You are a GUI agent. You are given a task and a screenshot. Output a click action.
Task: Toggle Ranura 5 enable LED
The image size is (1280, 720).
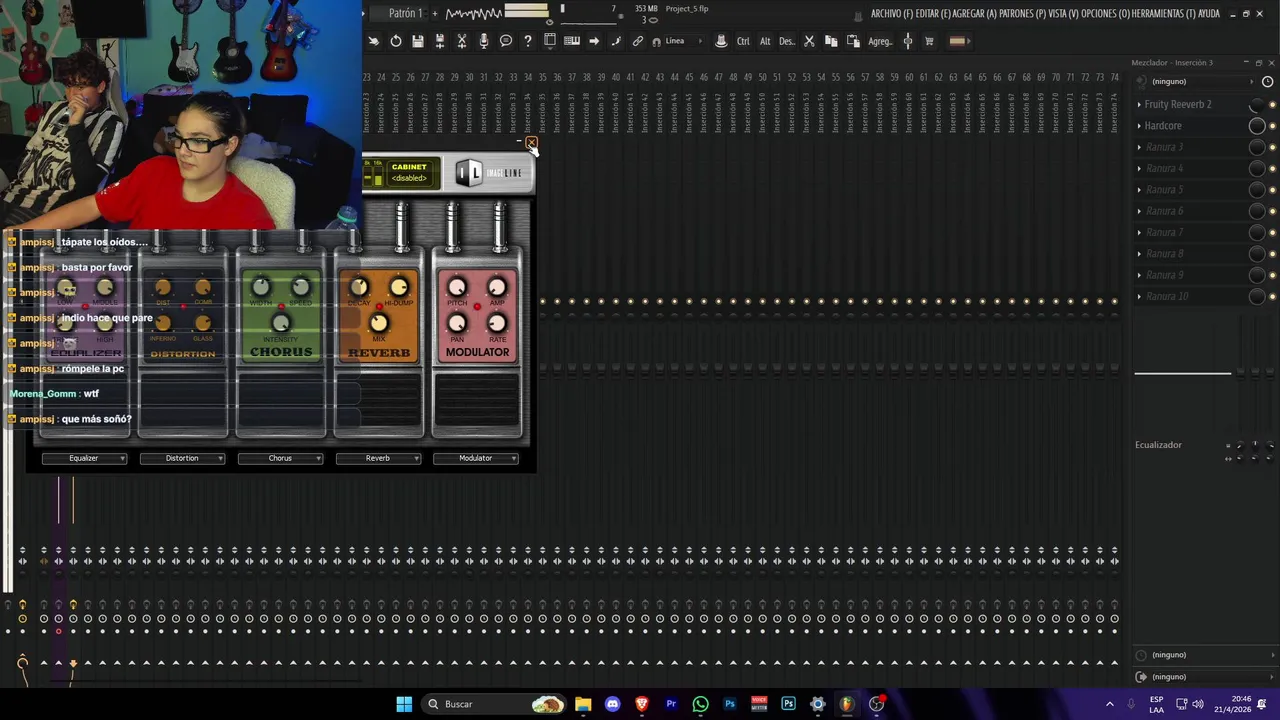tap(1272, 190)
